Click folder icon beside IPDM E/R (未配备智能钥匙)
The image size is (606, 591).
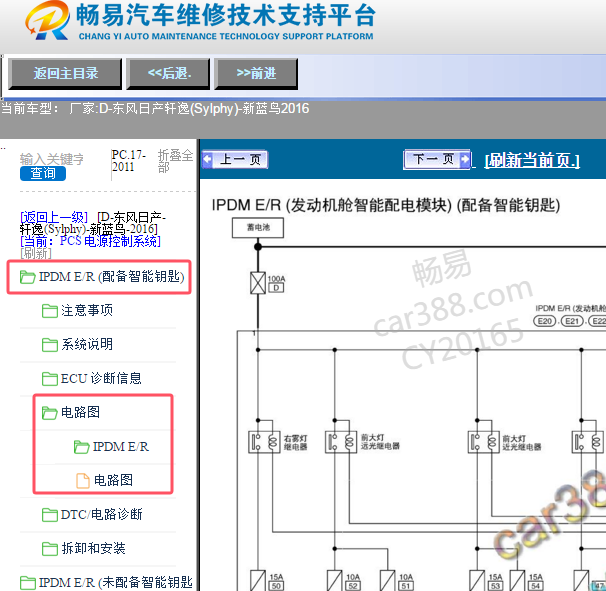(x=27, y=583)
